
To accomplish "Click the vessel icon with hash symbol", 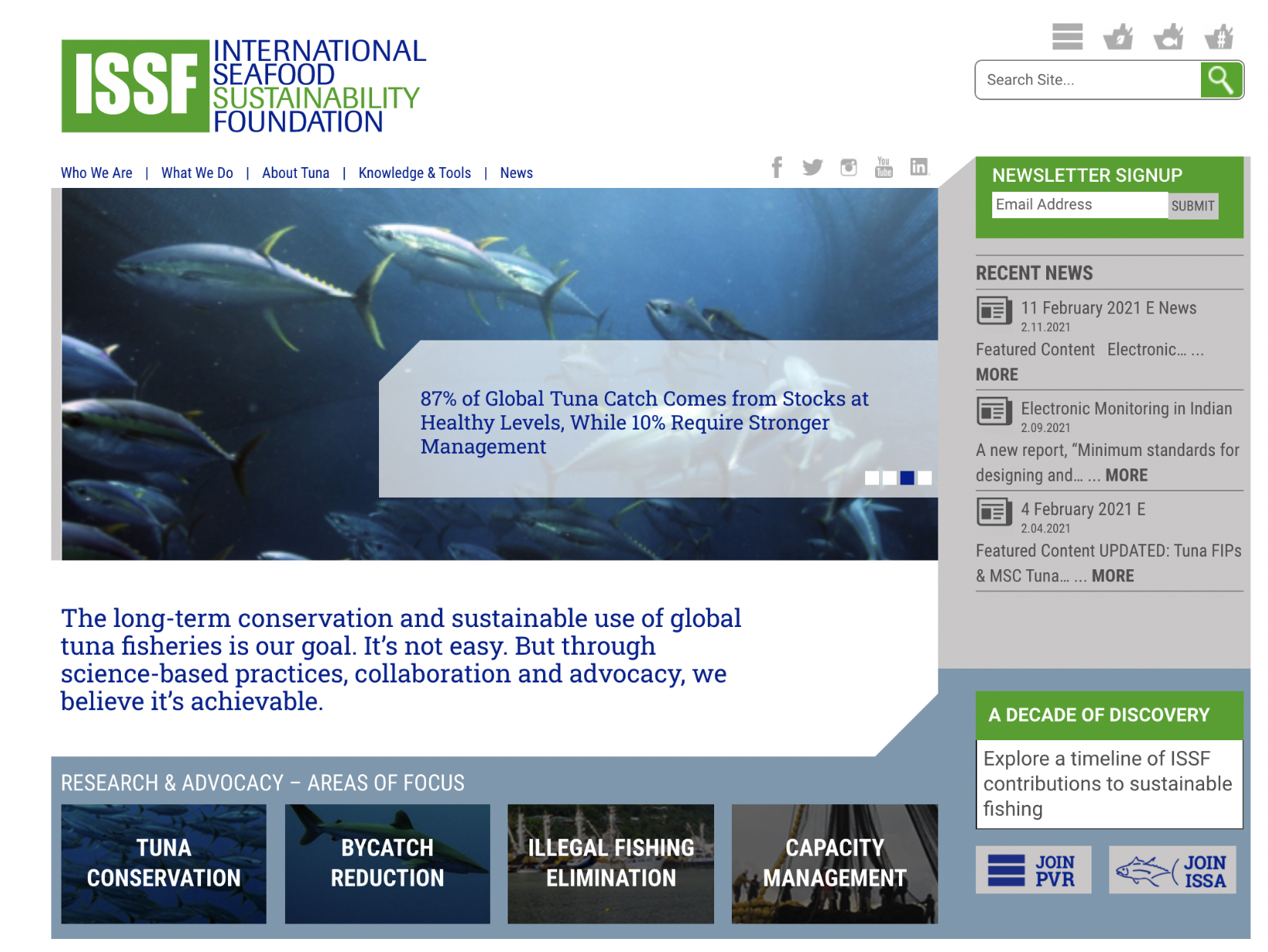I will (1219, 36).
